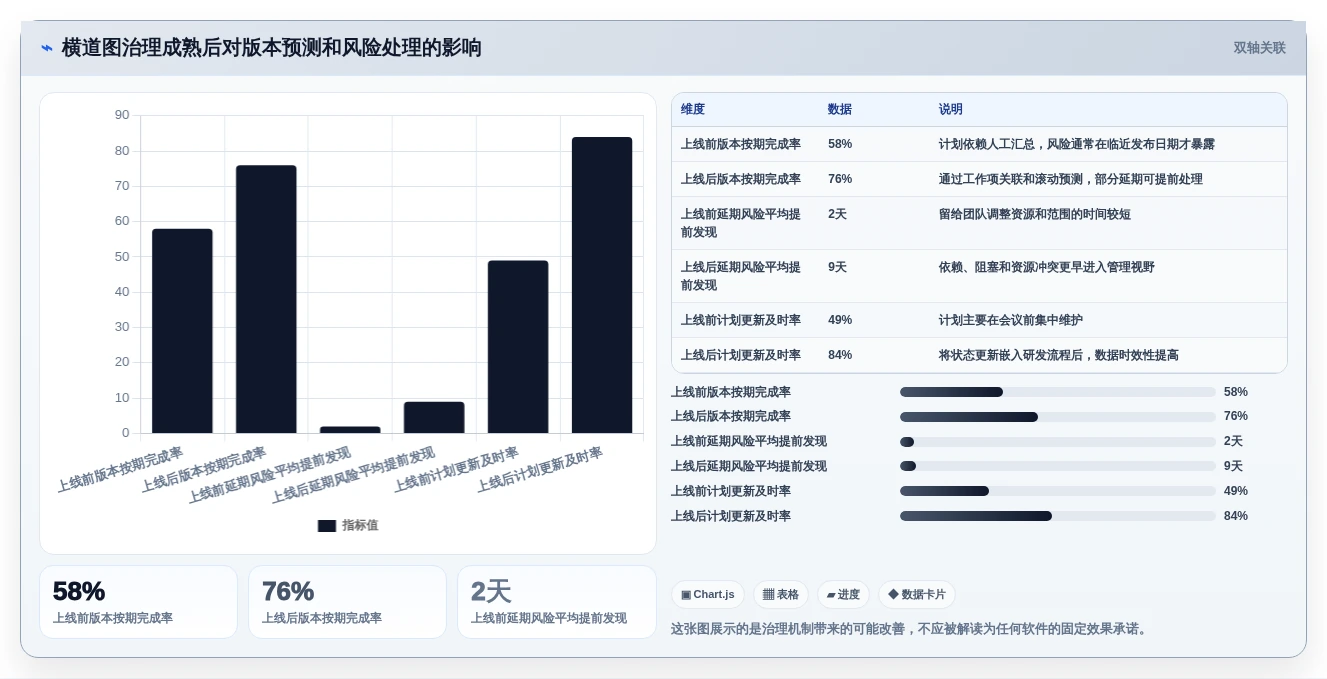Click table cell 上线前计划更新及时率
Image resolution: width=1327 pixels, height=679 pixels.
pyautogui.click(x=741, y=320)
